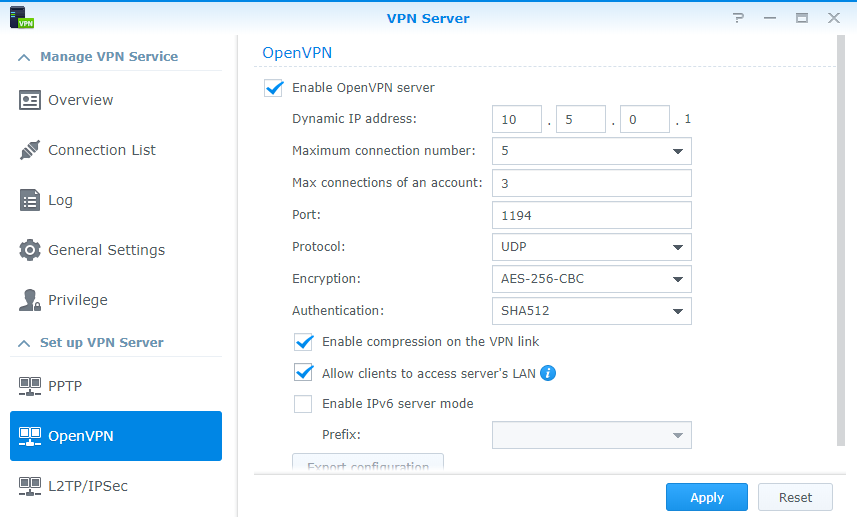The image size is (857, 517).
Task: Click the Connection List plug icon
Action: click(30, 150)
